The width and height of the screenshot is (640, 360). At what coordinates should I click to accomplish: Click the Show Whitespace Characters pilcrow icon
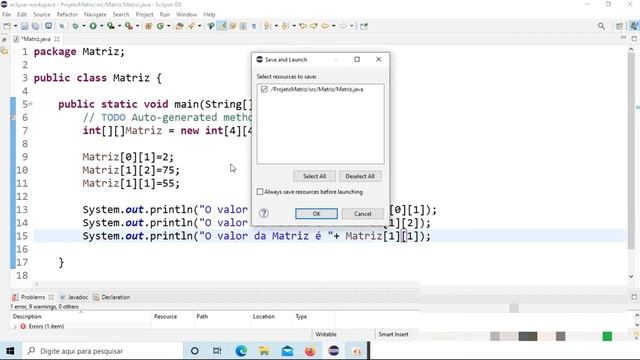coord(254,26)
